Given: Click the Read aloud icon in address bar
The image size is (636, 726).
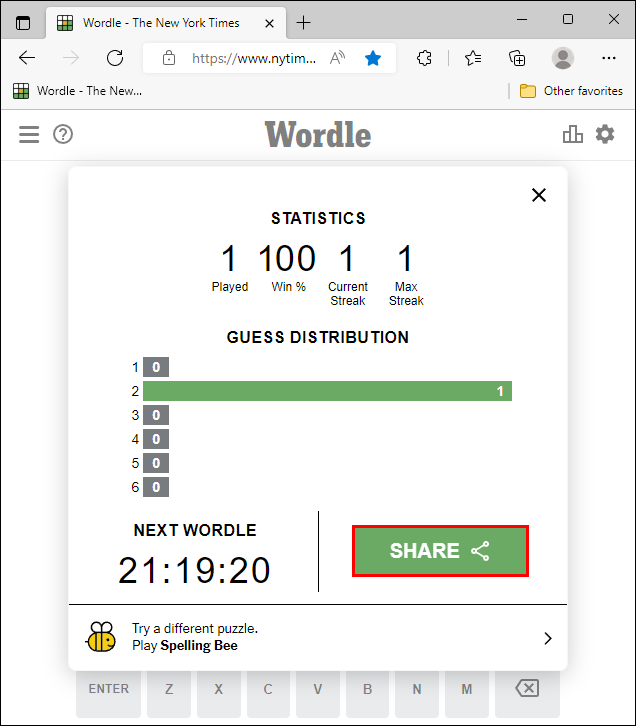Looking at the screenshot, I should 337,58.
